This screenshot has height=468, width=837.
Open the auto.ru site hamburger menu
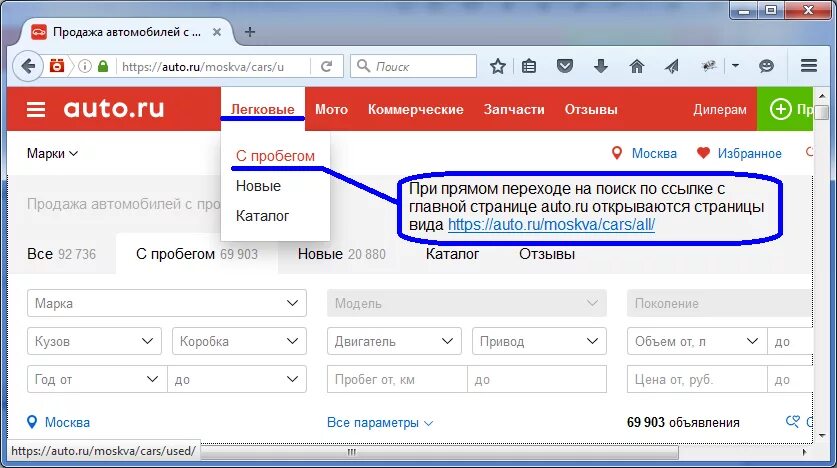coord(36,109)
